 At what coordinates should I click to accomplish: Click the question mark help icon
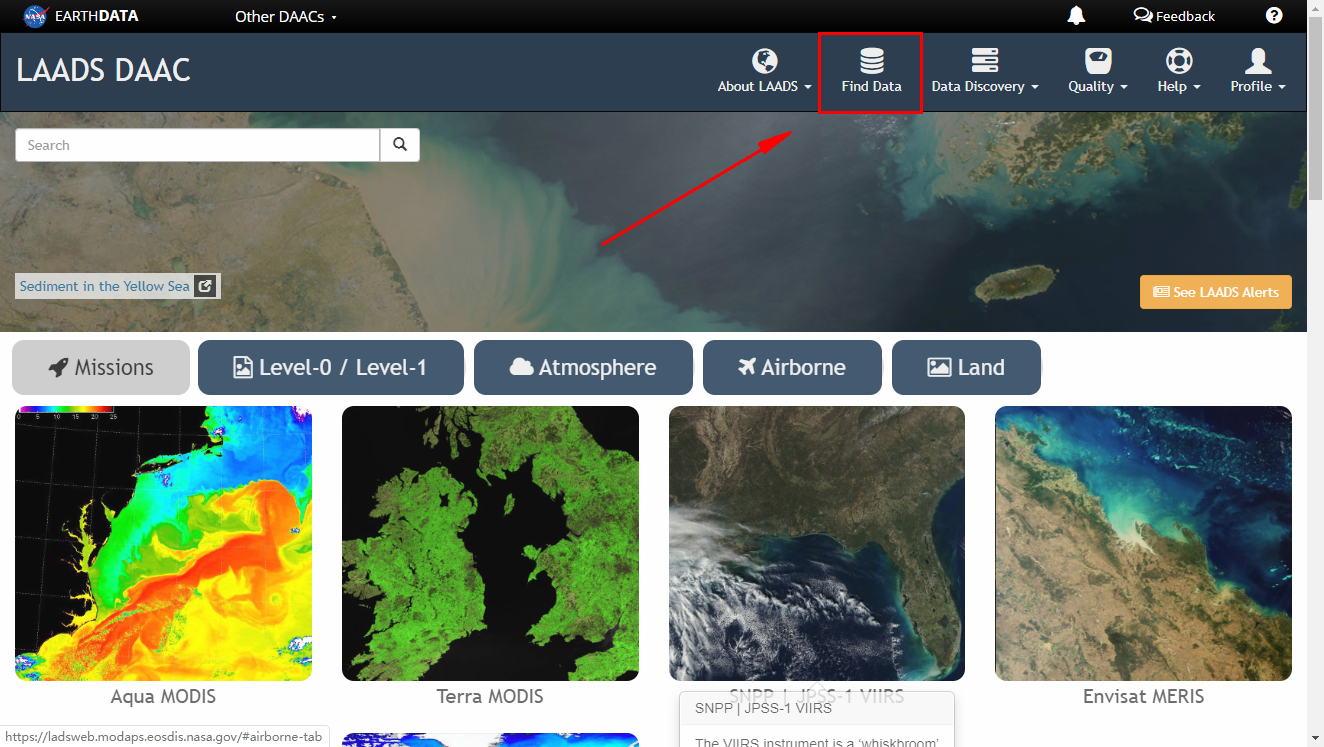point(1274,15)
